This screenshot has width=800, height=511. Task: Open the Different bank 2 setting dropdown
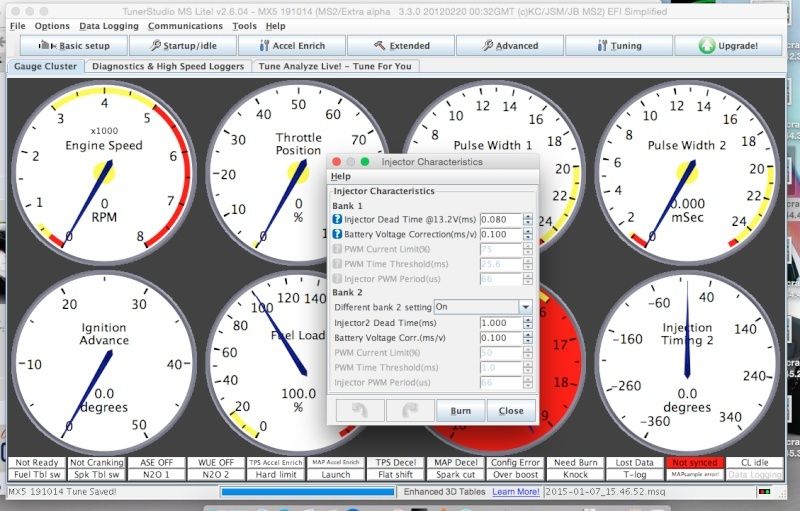coord(483,307)
